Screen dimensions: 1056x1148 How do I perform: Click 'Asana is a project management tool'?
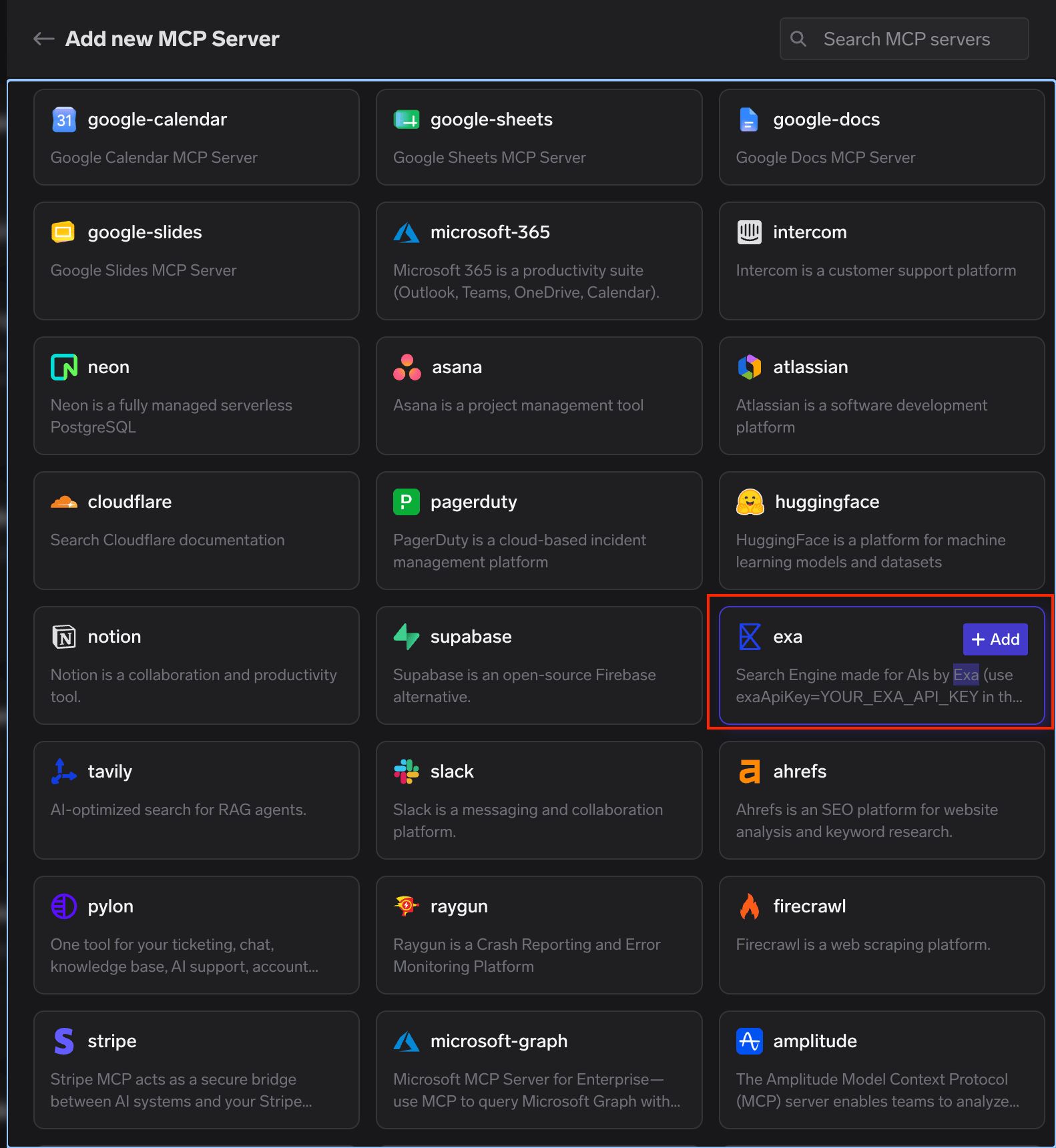(518, 405)
